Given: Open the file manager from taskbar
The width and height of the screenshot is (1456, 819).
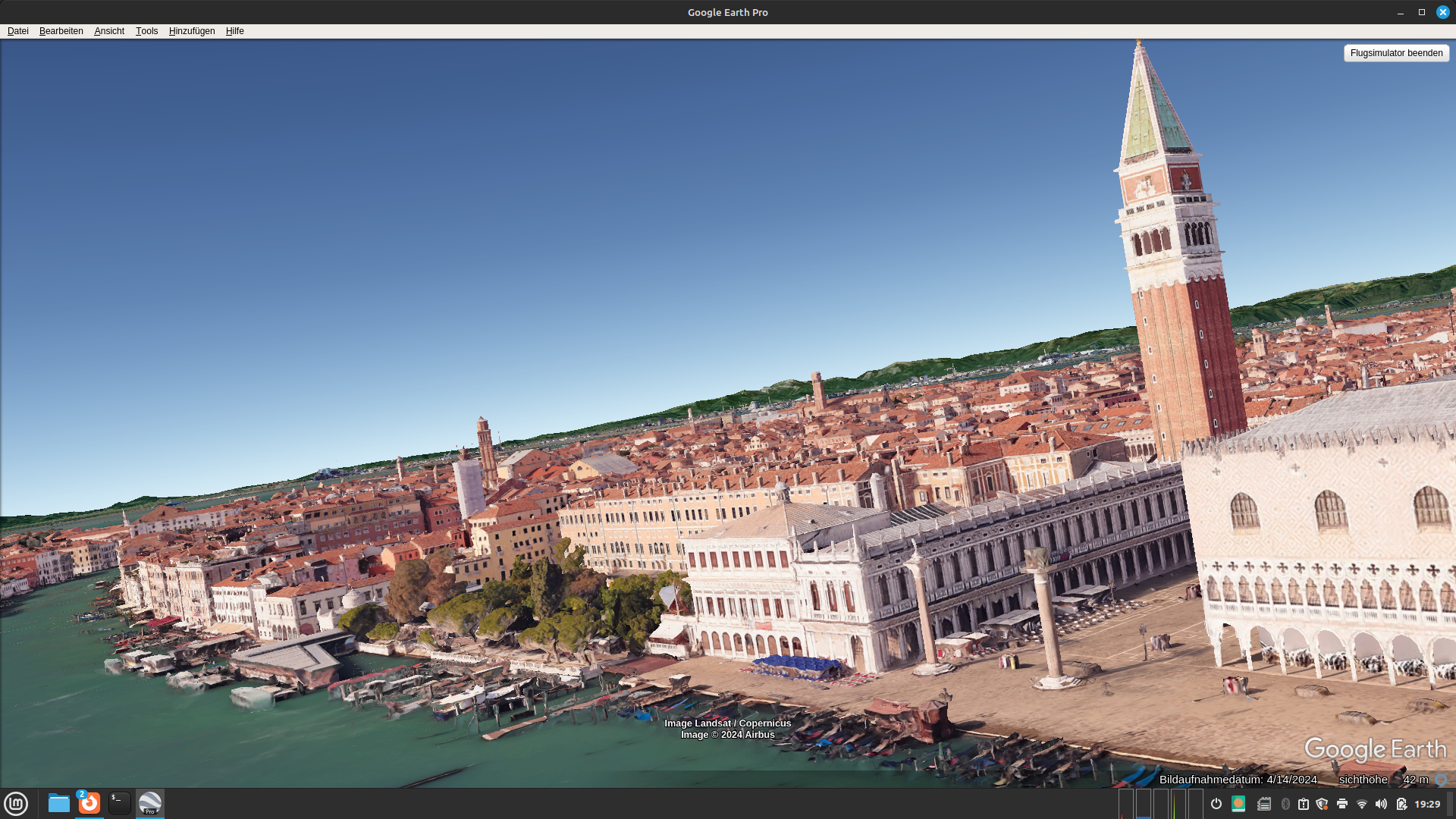Looking at the screenshot, I should 58,803.
